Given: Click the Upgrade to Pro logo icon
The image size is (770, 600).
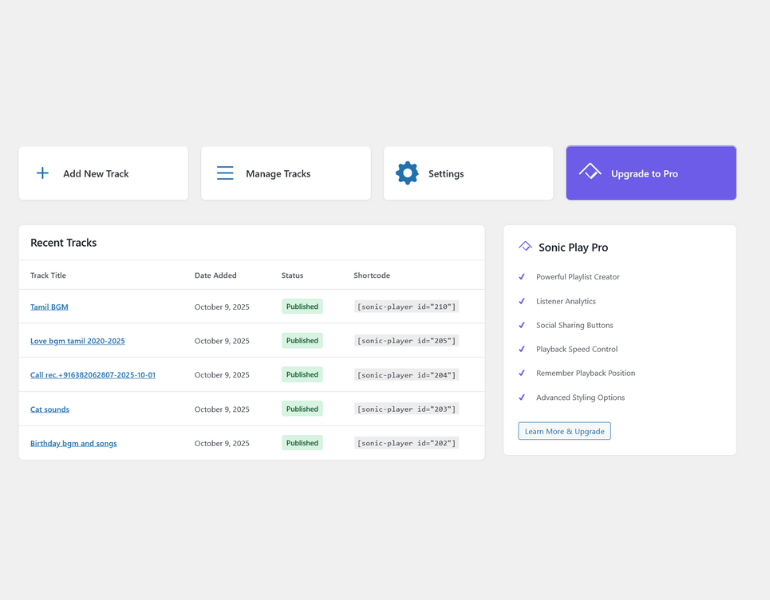Looking at the screenshot, I should point(590,173).
